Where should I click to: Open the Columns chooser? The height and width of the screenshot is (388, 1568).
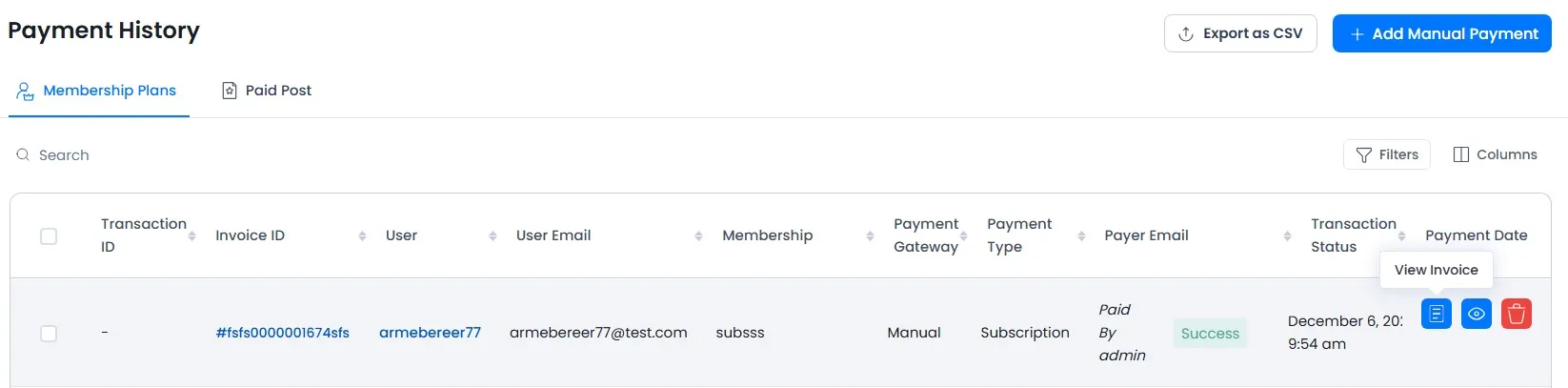1494,154
